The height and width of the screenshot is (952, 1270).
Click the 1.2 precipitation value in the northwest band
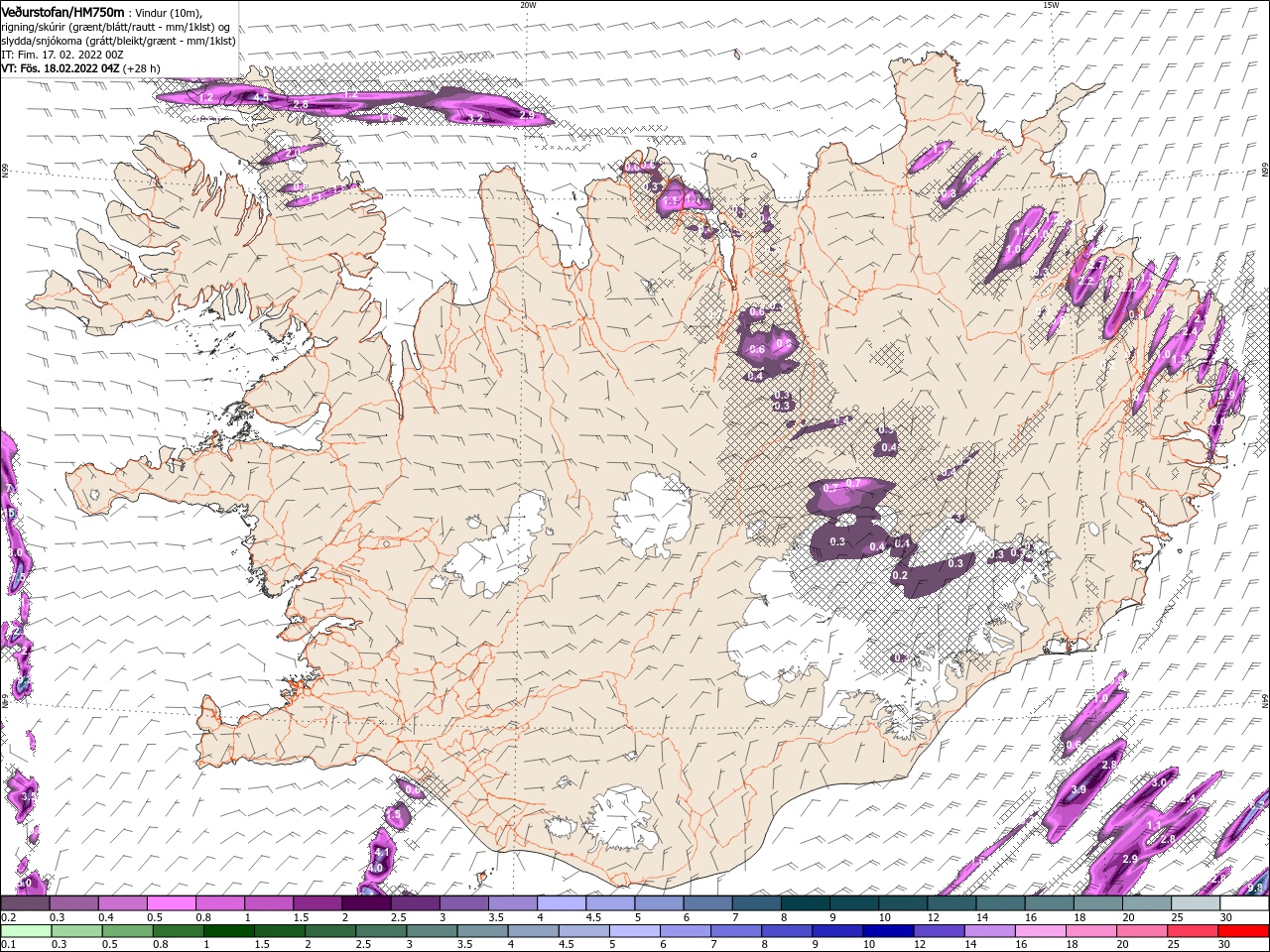206,97
